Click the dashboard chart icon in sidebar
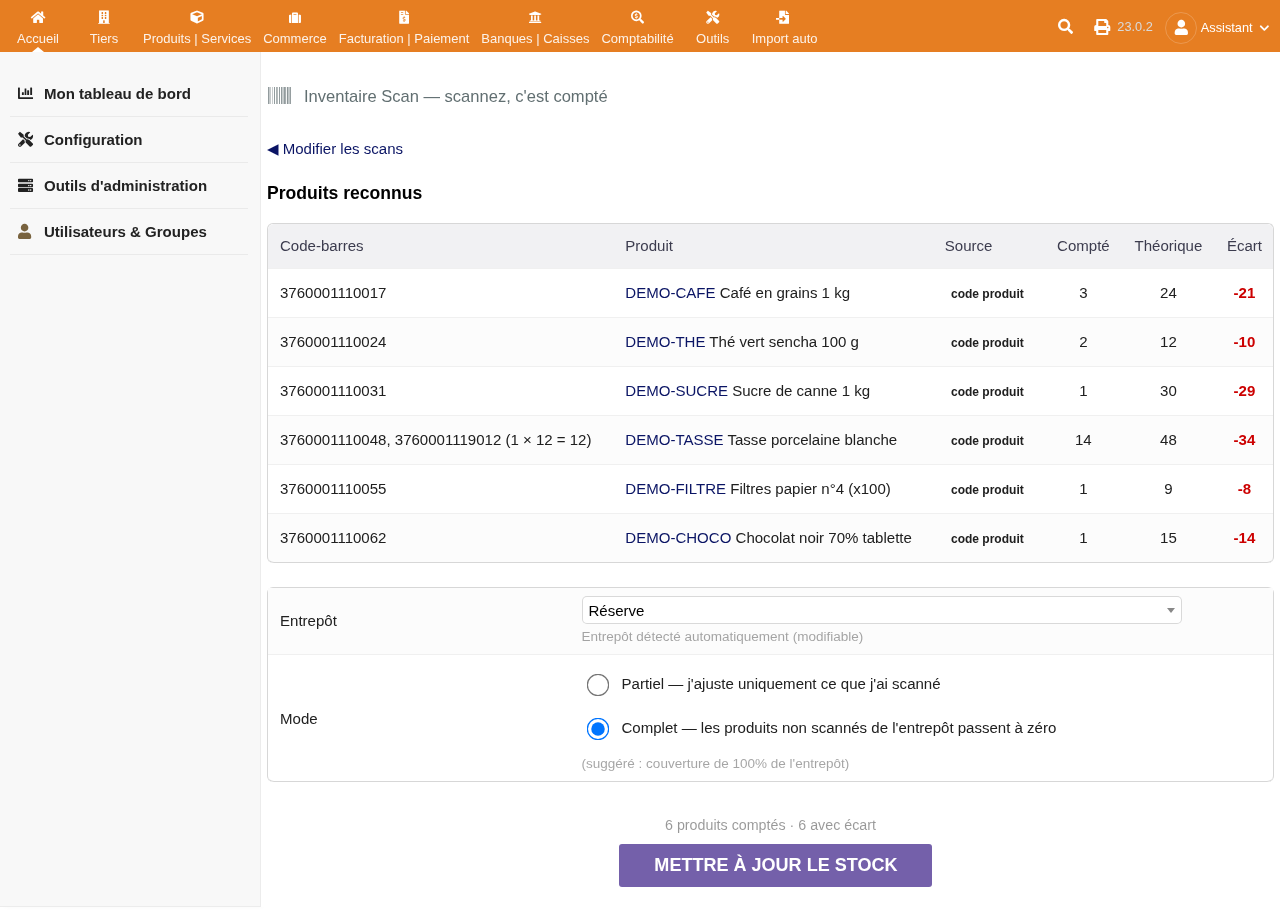The image size is (1280, 910). point(25,93)
